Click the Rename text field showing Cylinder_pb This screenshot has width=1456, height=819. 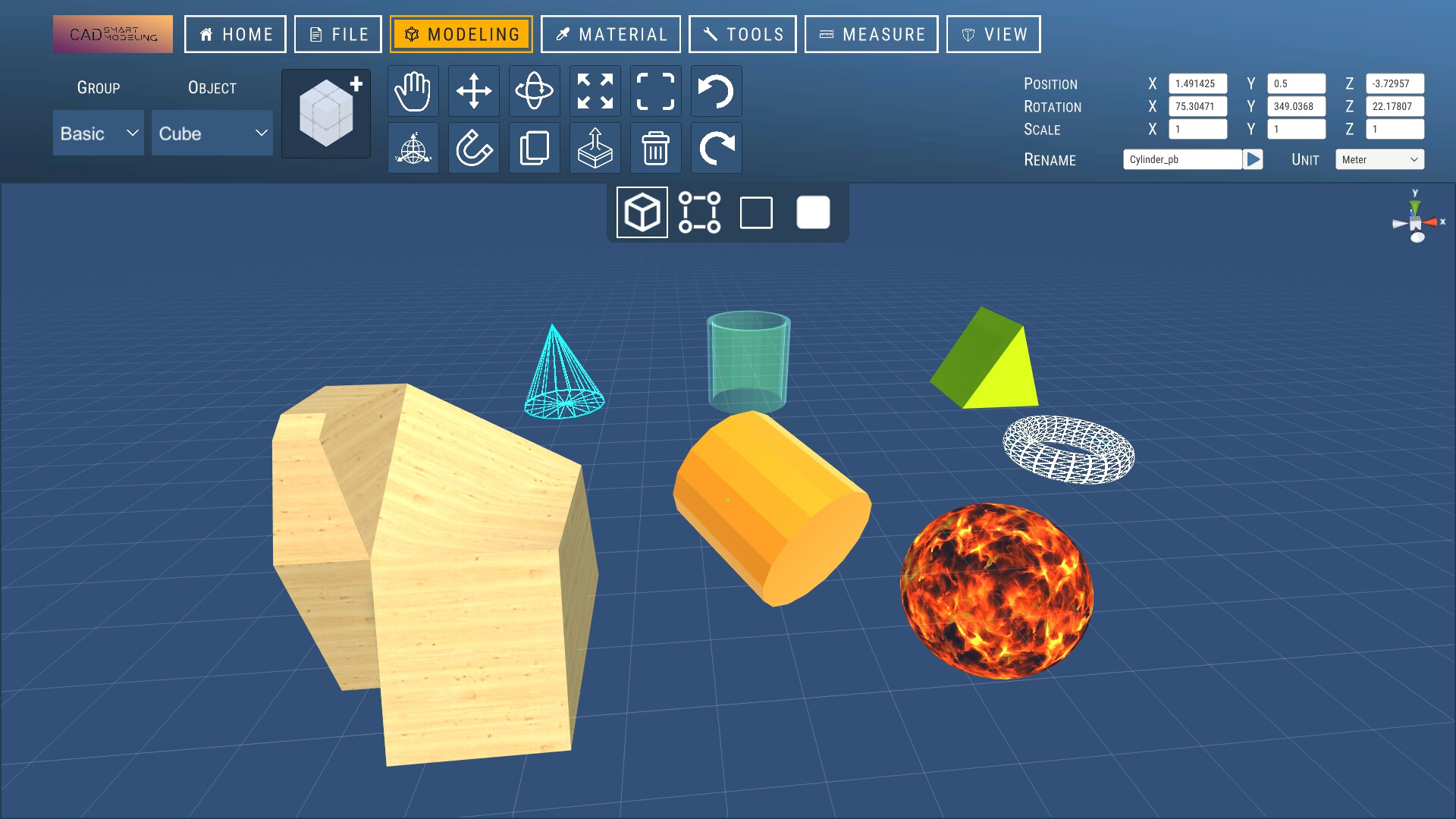click(1181, 160)
